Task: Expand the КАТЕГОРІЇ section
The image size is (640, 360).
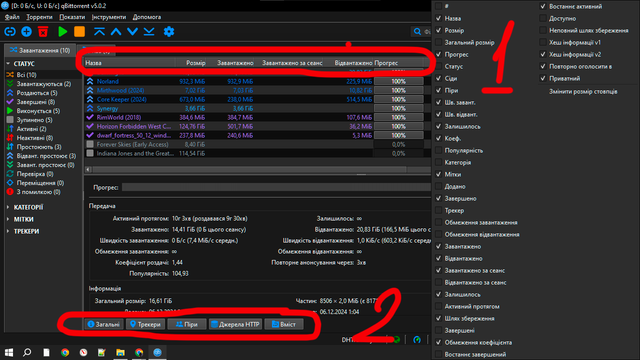Action: pos(8,207)
